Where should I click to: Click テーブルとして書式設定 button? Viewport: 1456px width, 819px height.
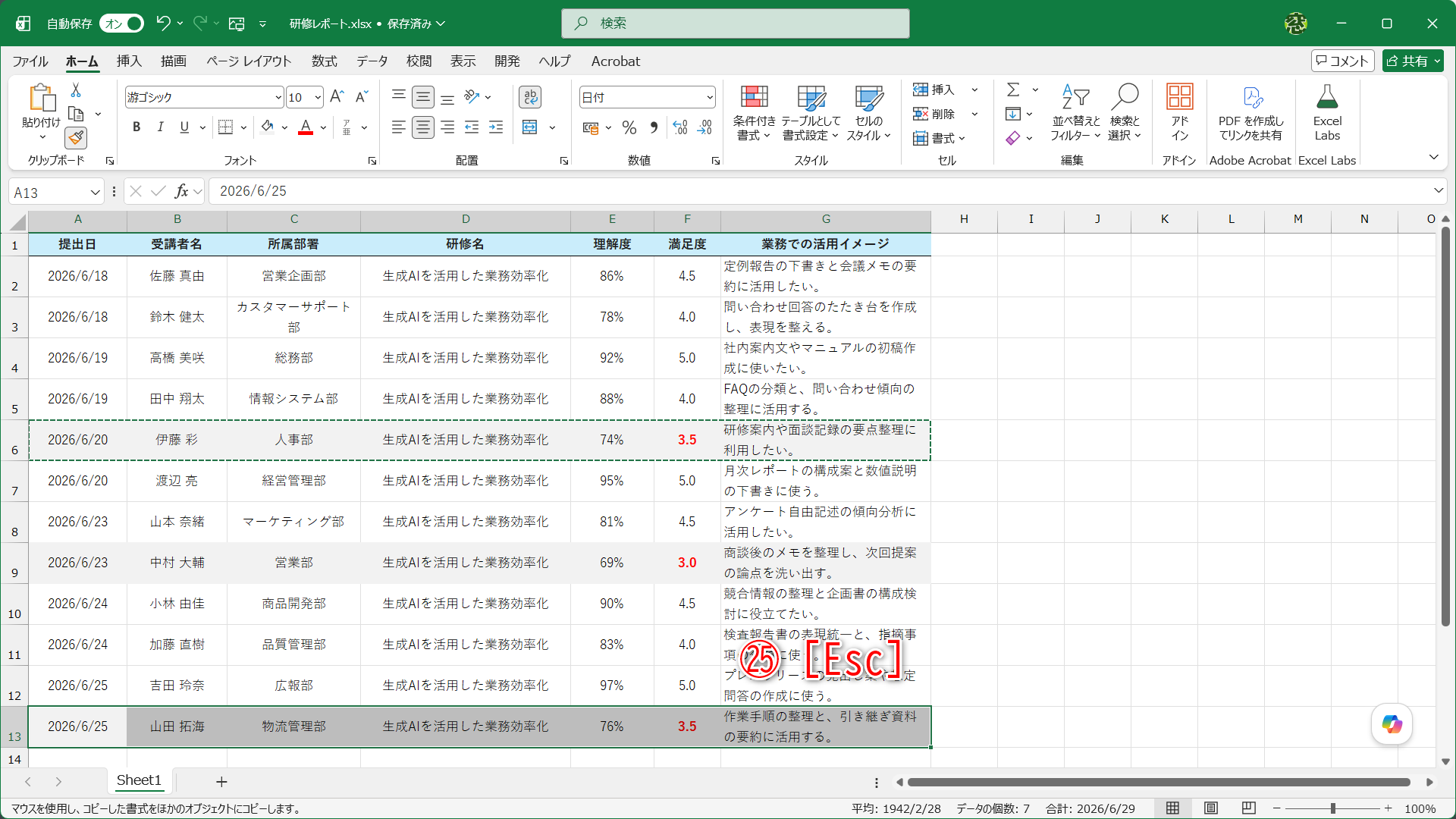click(811, 112)
